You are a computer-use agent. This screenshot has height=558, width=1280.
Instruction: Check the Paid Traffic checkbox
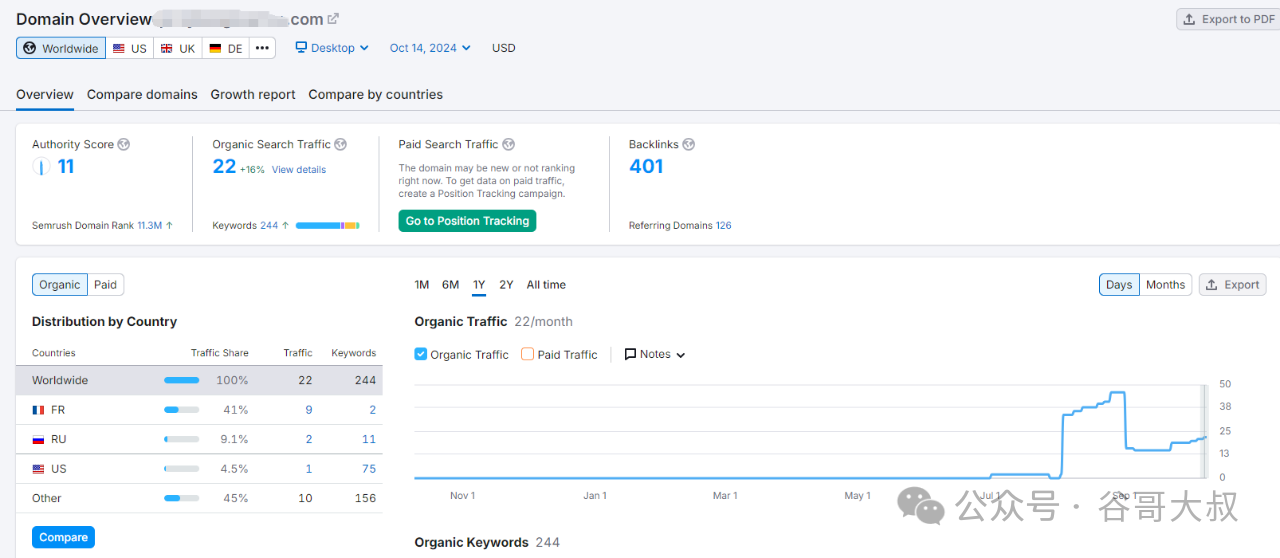point(528,354)
